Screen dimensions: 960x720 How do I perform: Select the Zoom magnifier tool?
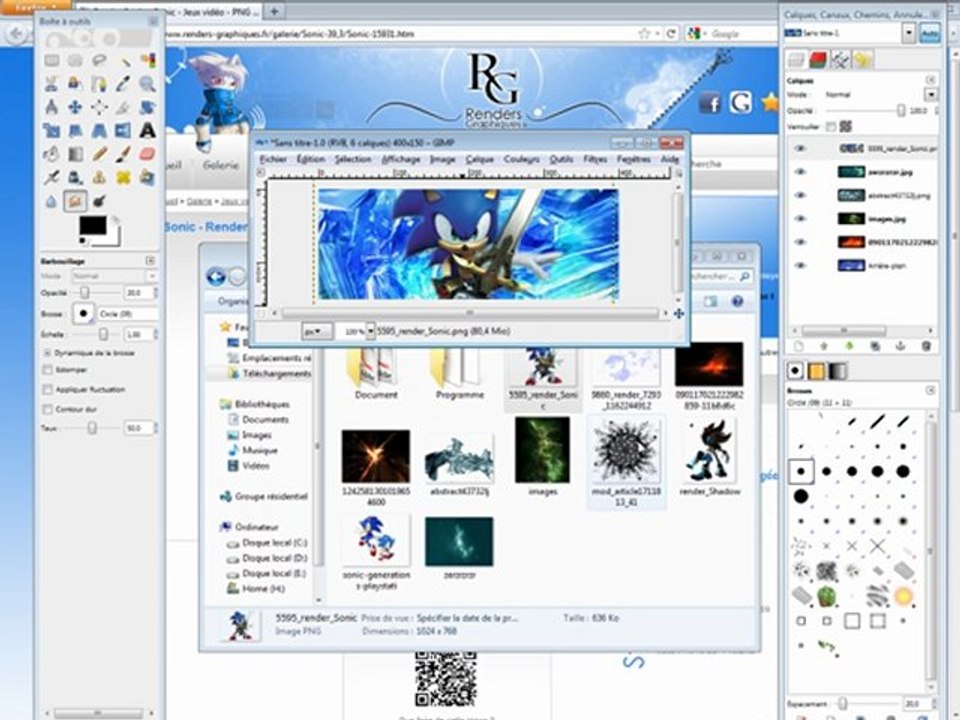pyautogui.click(x=147, y=83)
